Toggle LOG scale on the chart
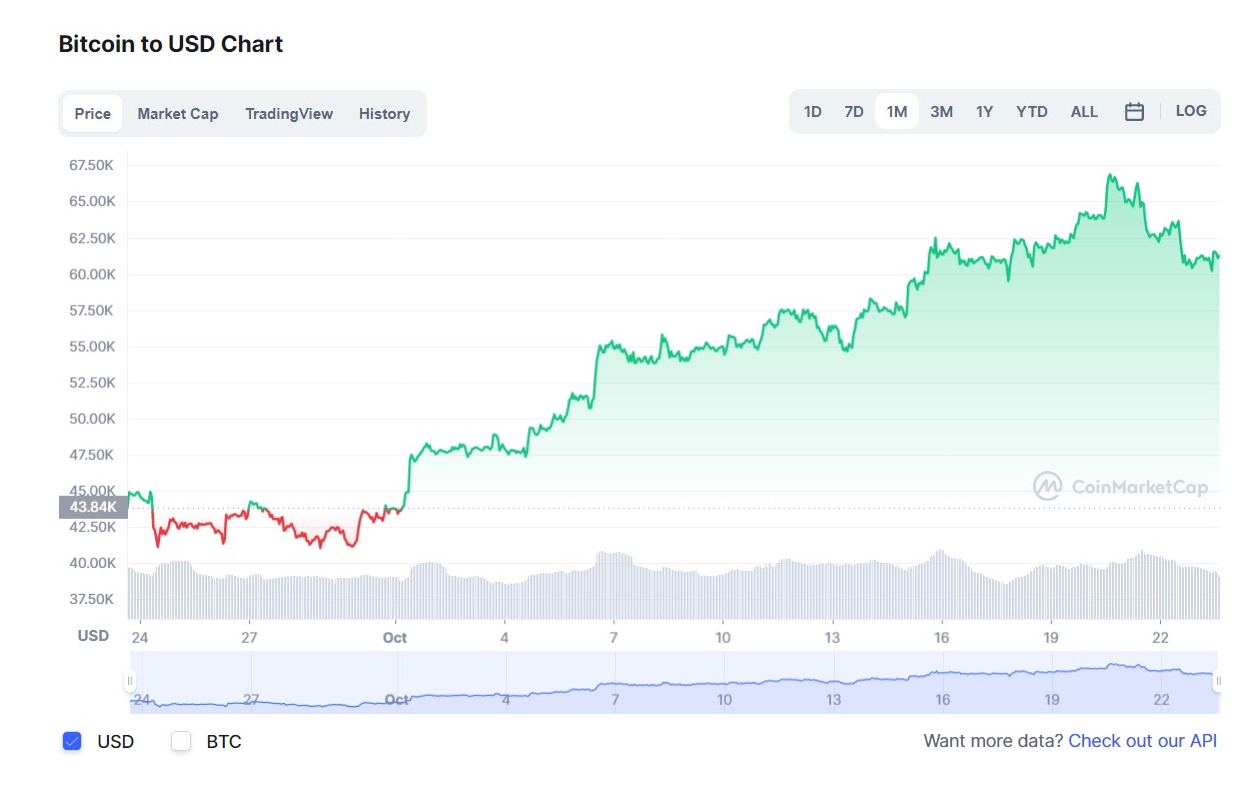 coord(1191,111)
